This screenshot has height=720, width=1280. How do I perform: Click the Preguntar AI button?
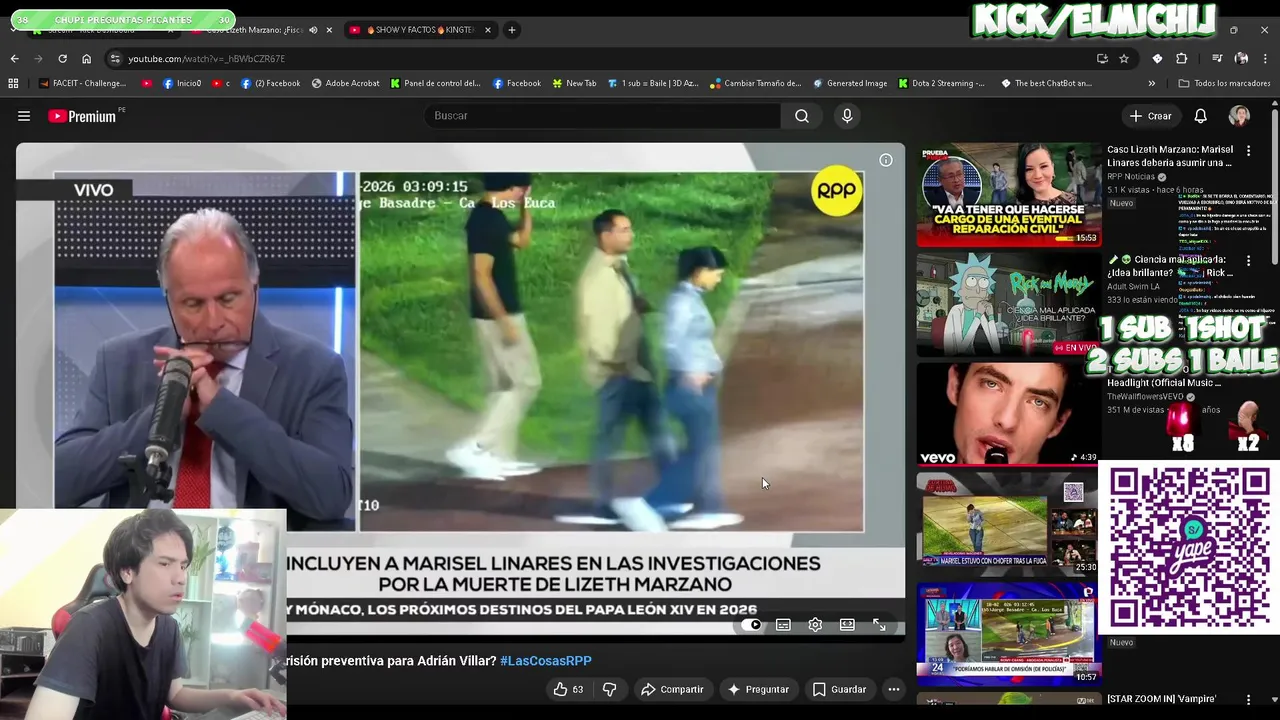tap(758, 689)
